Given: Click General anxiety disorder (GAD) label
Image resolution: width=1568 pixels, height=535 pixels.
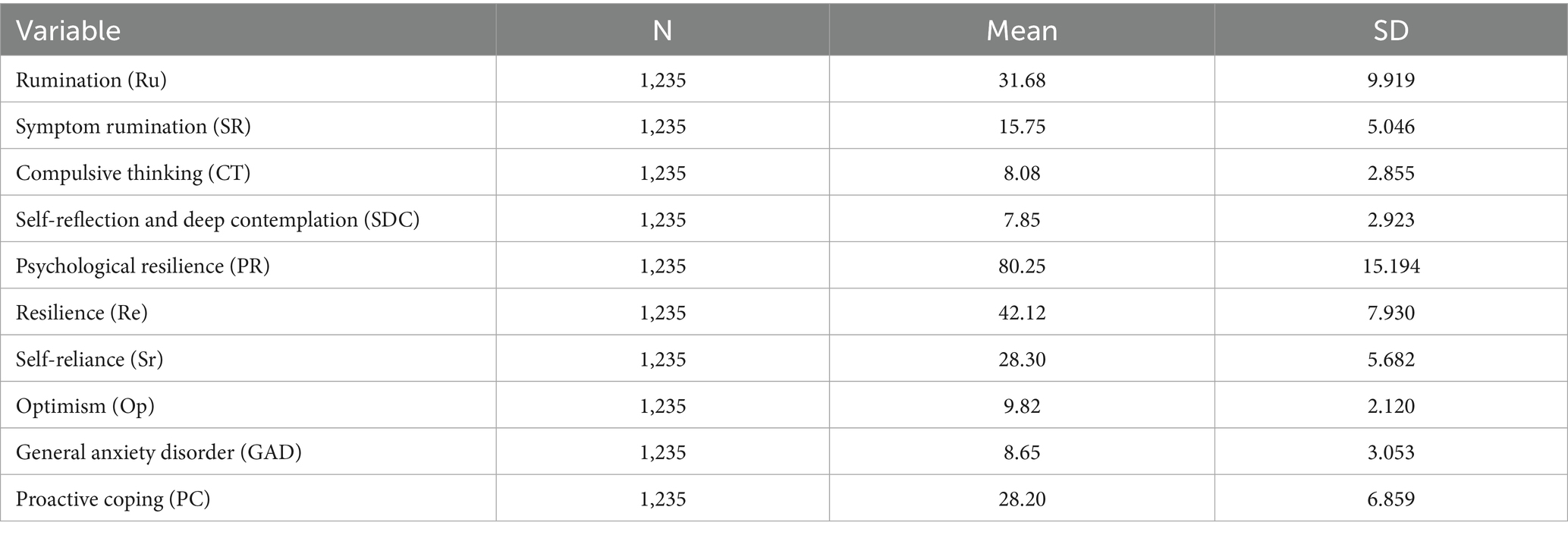Looking at the screenshot, I should [x=159, y=452].
